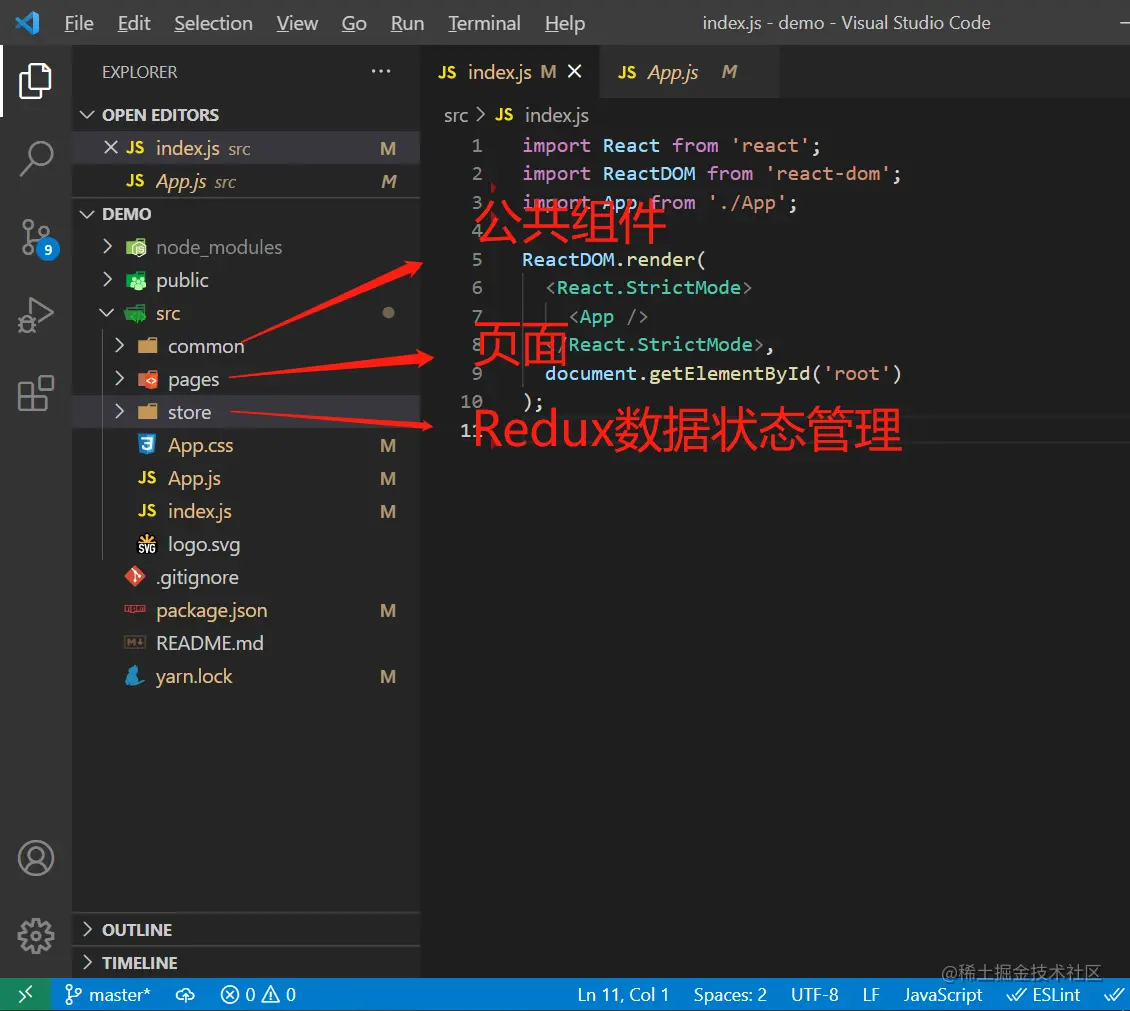1130x1011 pixels.
Task: Collapse the Open Editors section
Action: click(246, 115)
